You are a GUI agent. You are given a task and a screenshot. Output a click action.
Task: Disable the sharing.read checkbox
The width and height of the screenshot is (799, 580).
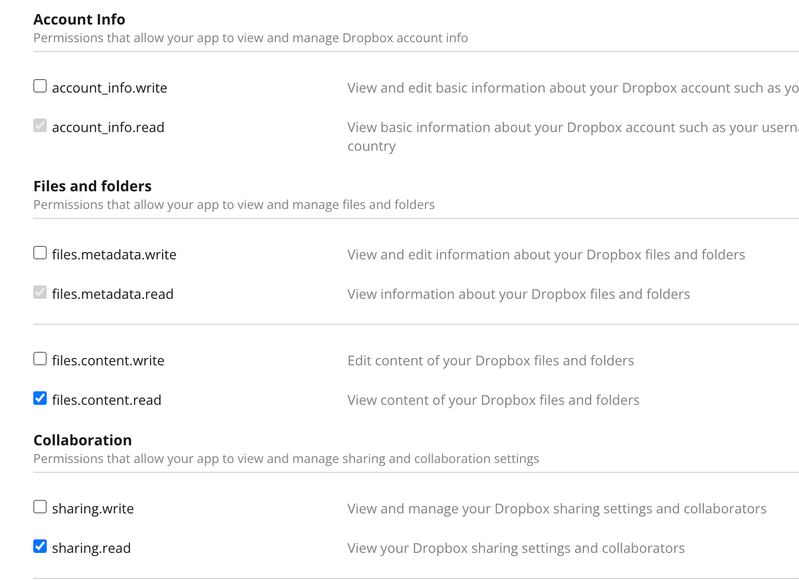[40, 547]
